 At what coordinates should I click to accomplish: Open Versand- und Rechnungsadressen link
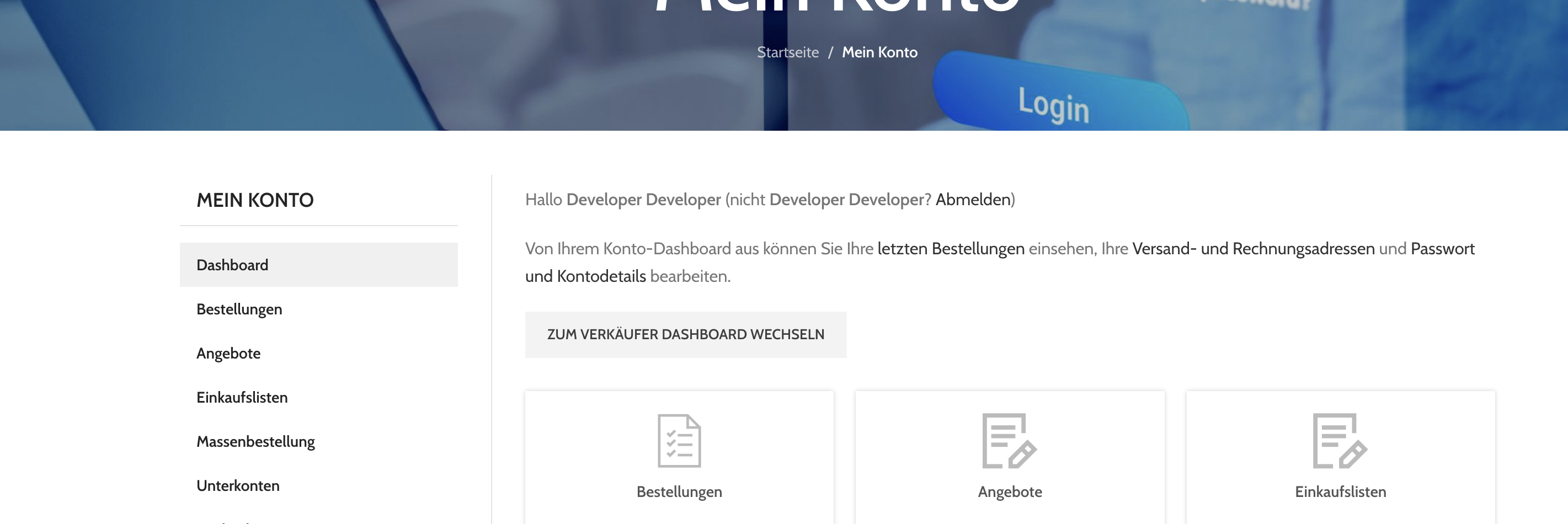coord(1254,249)
